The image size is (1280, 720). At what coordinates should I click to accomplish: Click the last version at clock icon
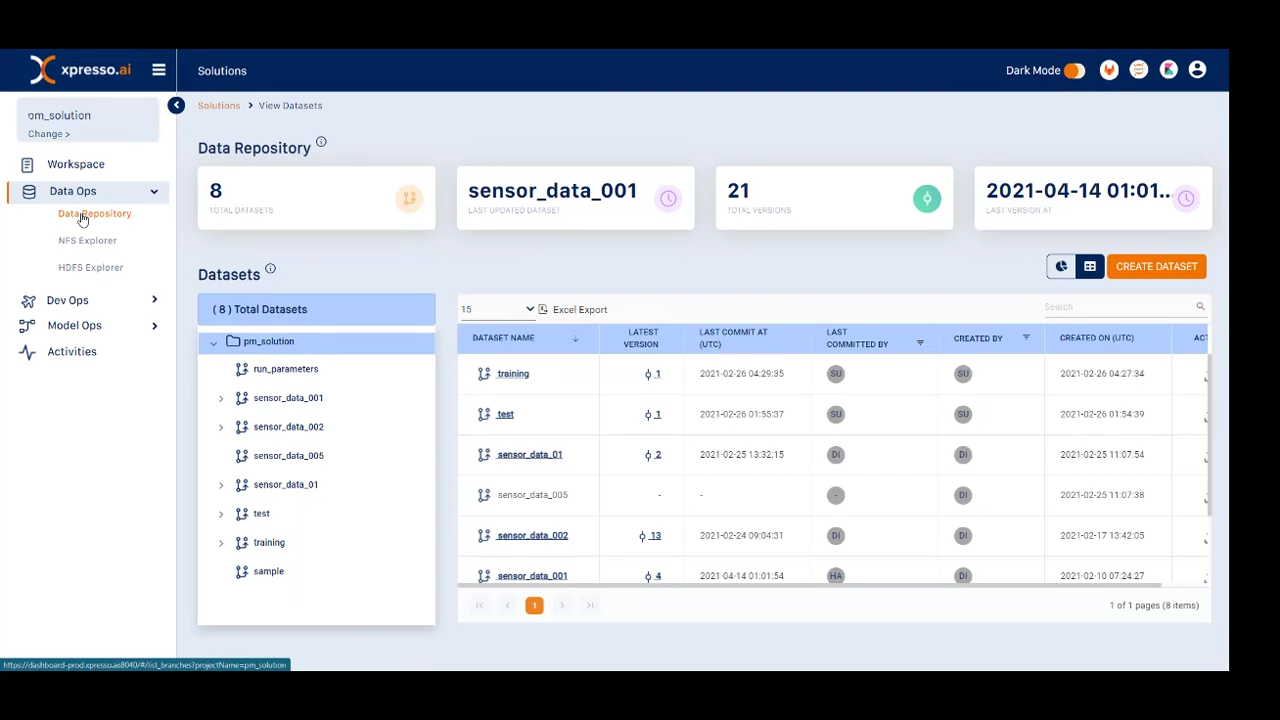pyautogui.click(x=1186, y=198)
